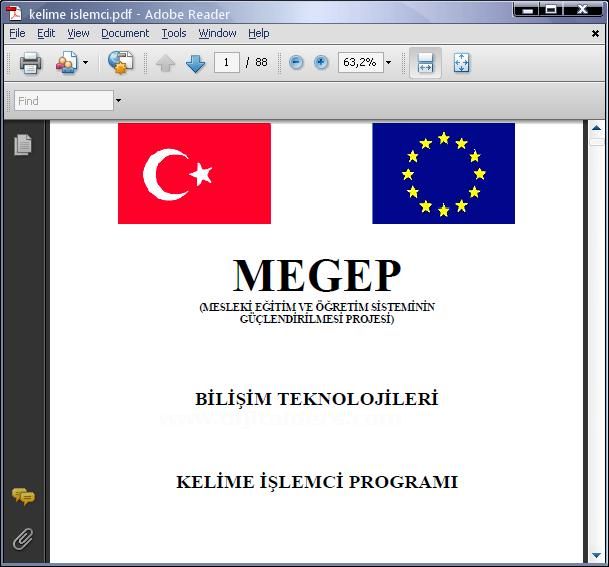Open the Find options dropdown arrow
The image size is (609, 567).
coord(118,101)
